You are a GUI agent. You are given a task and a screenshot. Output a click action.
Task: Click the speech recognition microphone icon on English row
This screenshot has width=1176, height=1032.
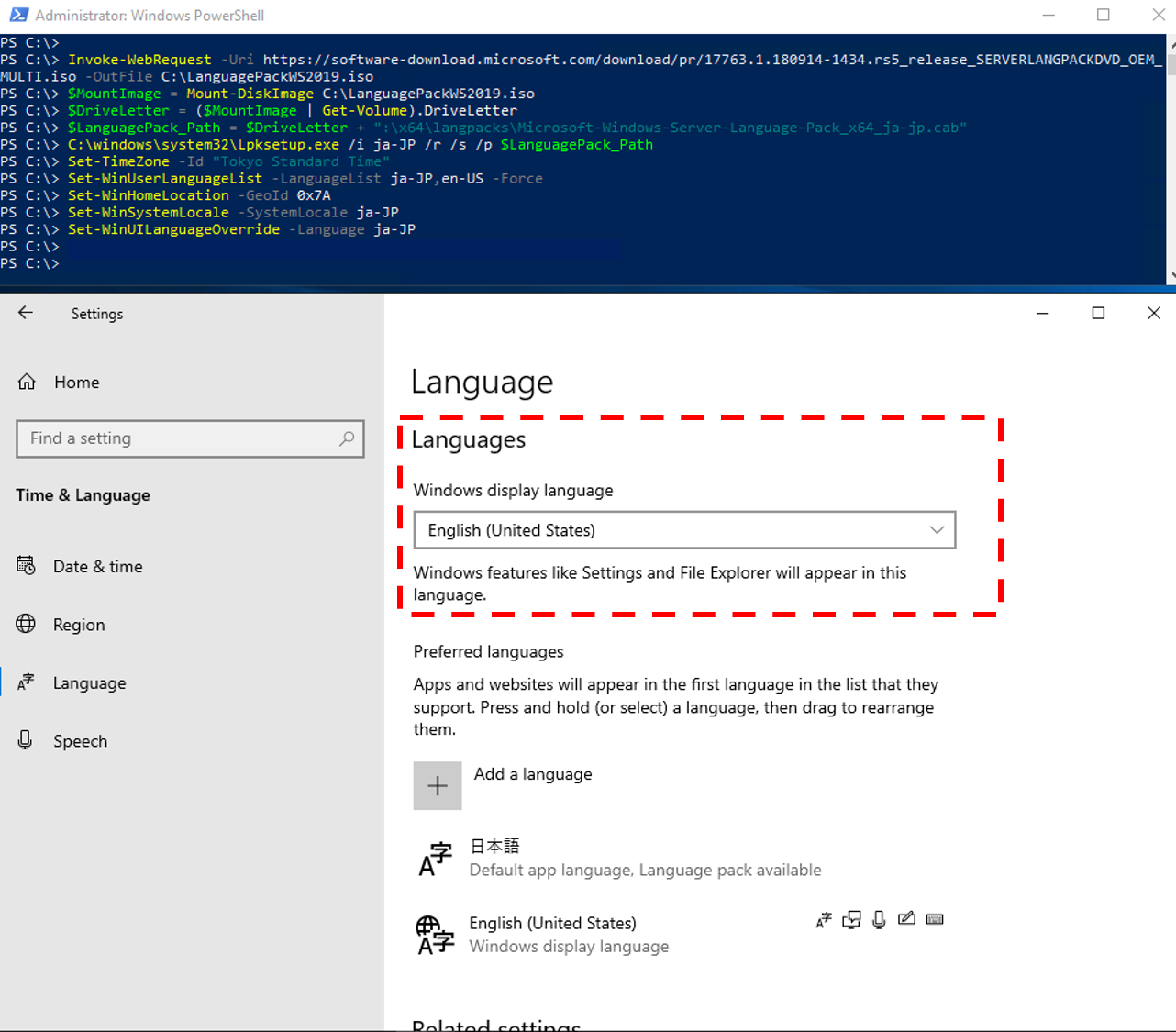879,920
